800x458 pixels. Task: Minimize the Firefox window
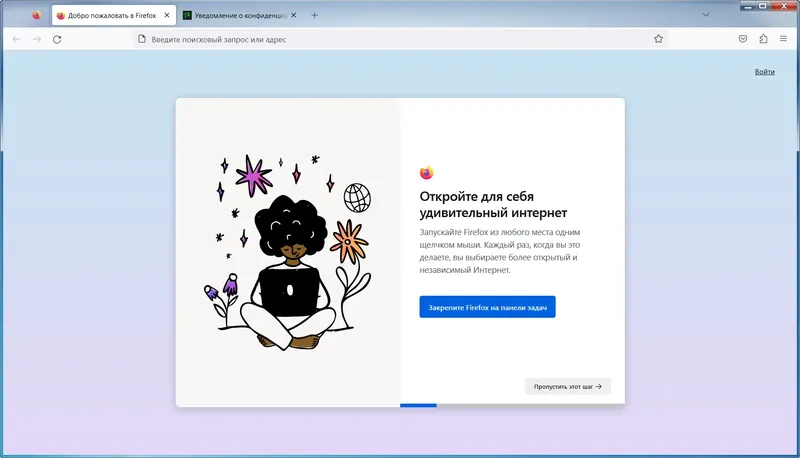[748, 6]
